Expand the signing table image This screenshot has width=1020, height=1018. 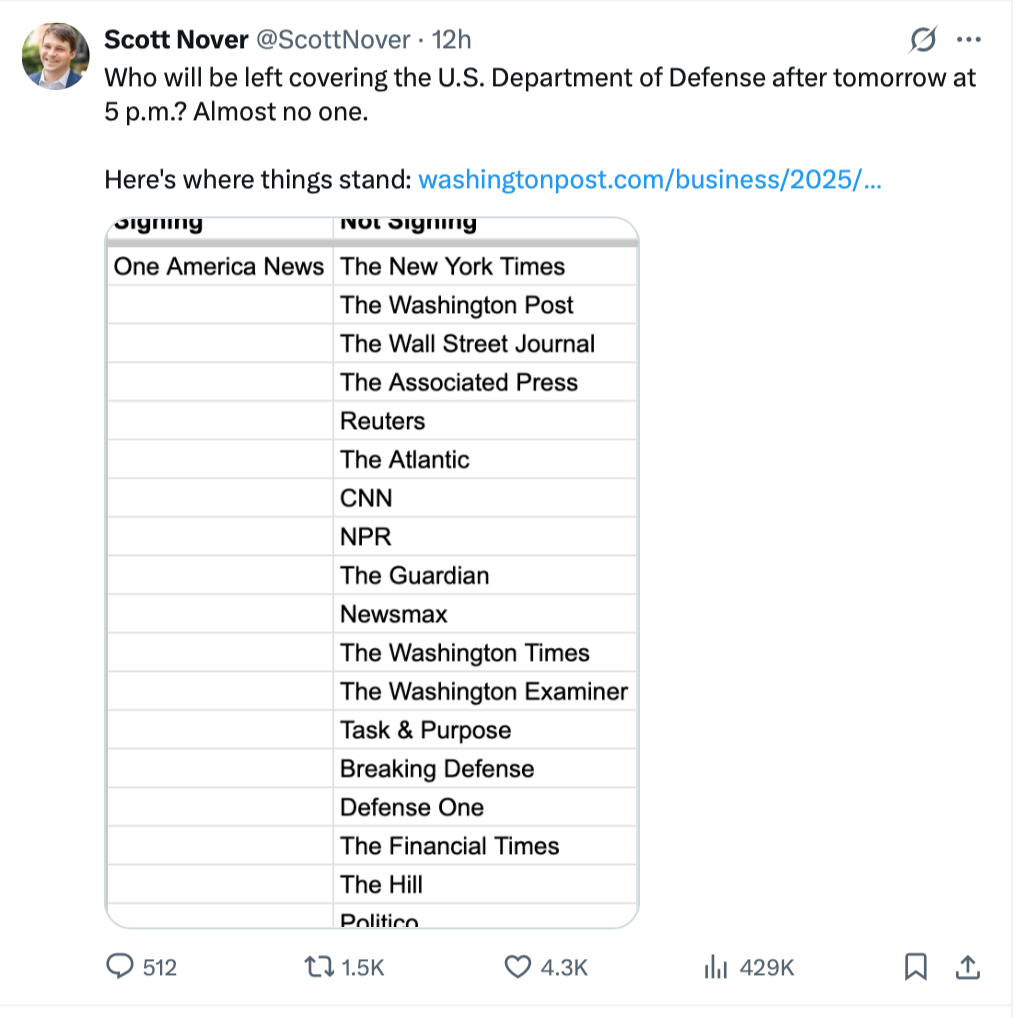372,572
